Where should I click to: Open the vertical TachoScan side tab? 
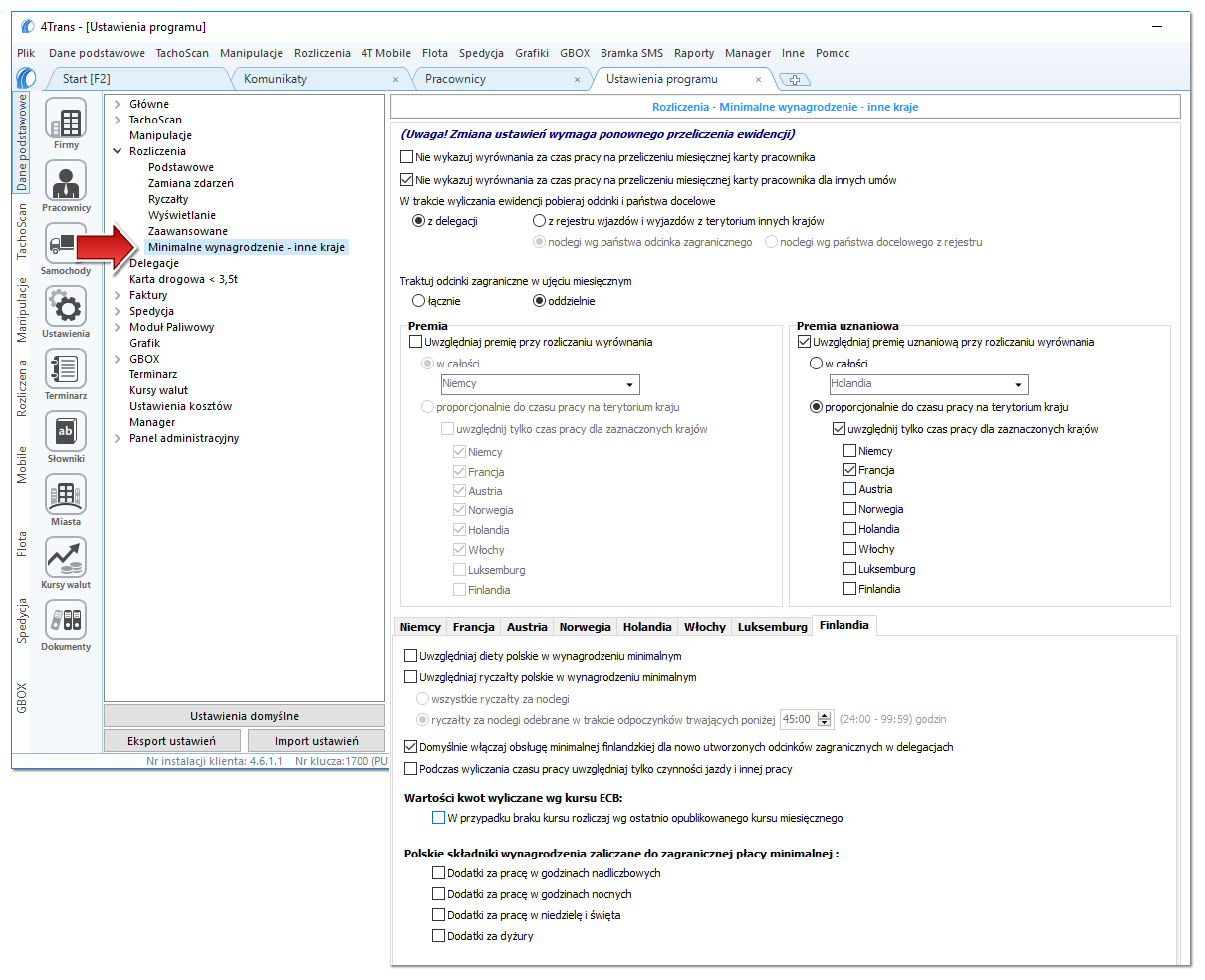(x=22, y=231)
